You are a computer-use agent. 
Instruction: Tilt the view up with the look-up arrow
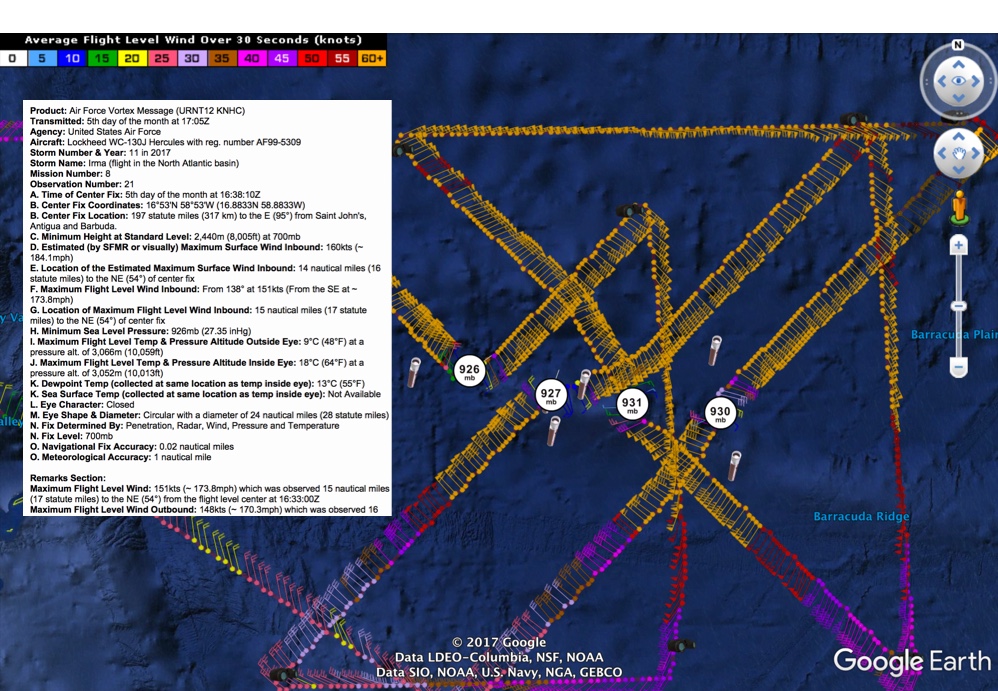coord(958,63)
